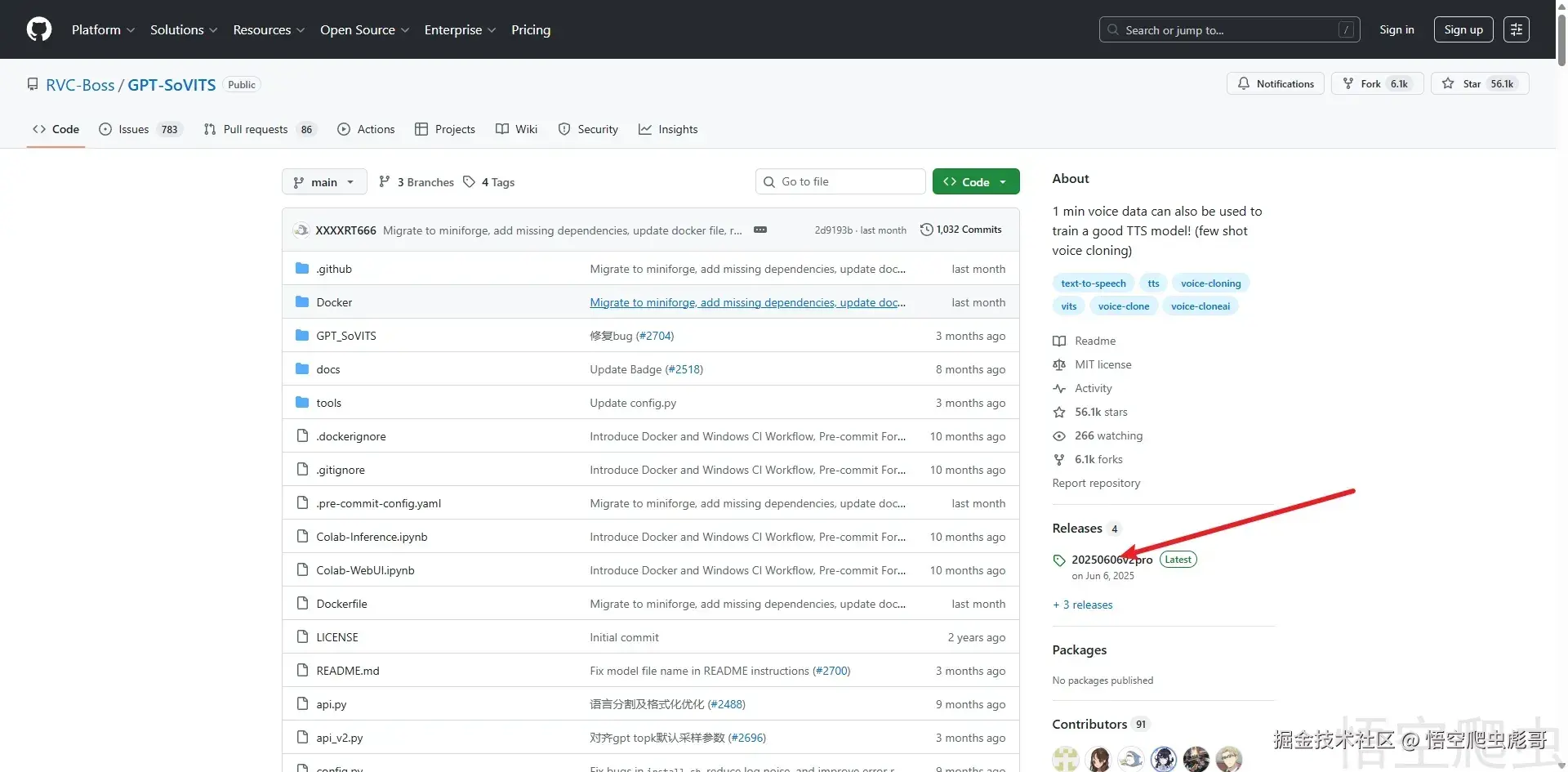
Task: Open the Docker row's commit message link
Action: pos(747,302)
